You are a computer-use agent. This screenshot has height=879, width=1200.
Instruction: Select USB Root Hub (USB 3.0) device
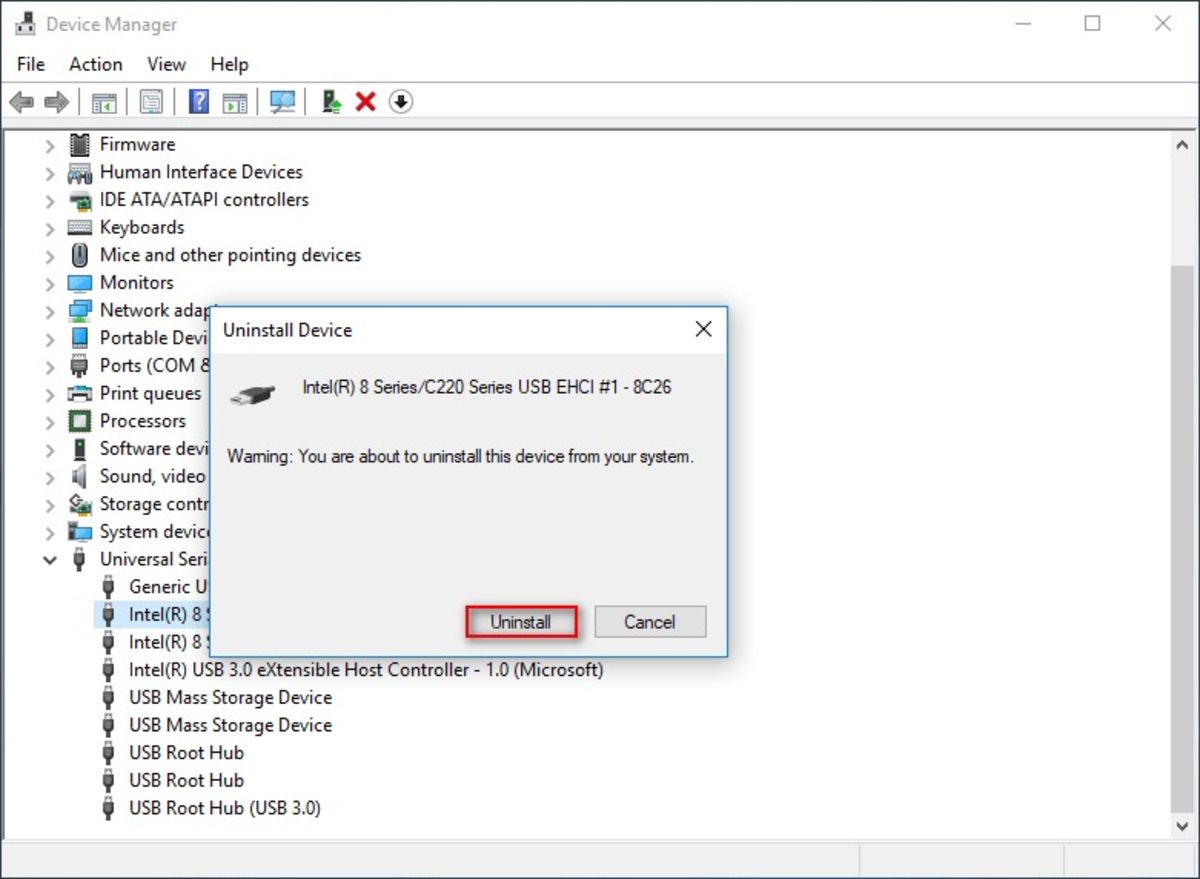tap(224, 808)
